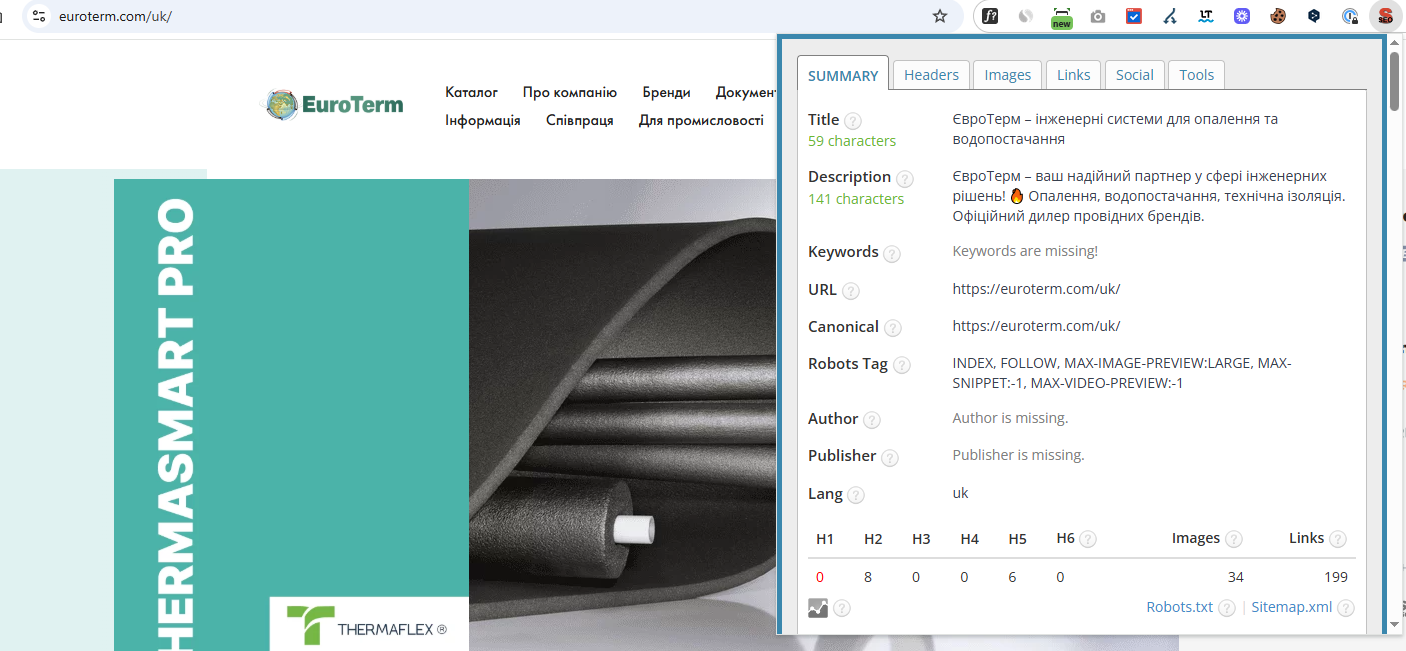Open the red checkmark calendar extension
This screenshot has width=1406, height=651.
click(1134, 16)
